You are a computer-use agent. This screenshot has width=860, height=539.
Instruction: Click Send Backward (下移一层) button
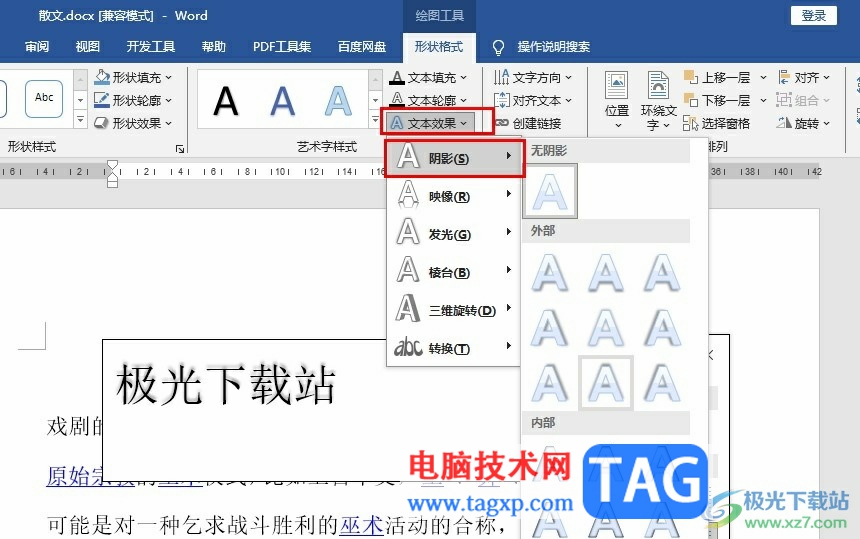point(717,100)
